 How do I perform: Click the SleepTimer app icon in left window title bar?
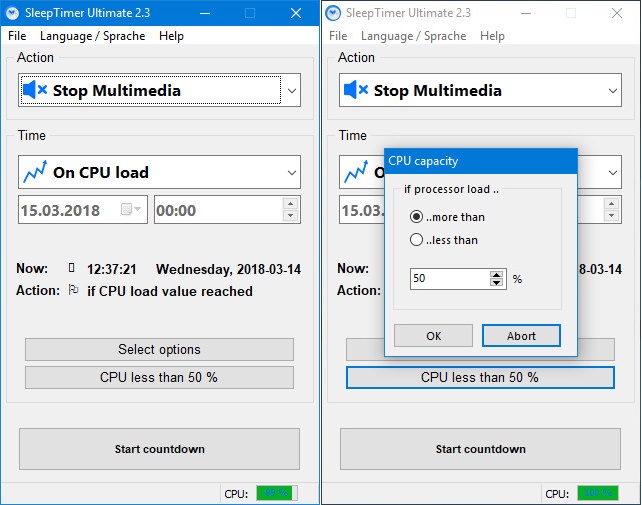click(x=12, y=13)
